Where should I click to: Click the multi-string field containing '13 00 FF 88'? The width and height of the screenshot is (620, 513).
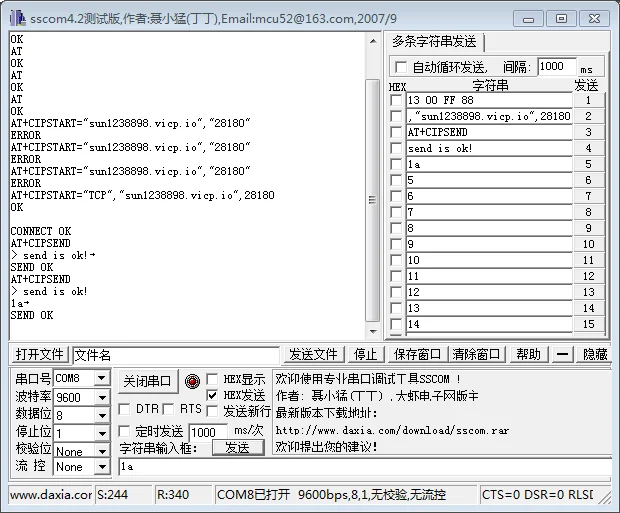click(x=489, y=100)
